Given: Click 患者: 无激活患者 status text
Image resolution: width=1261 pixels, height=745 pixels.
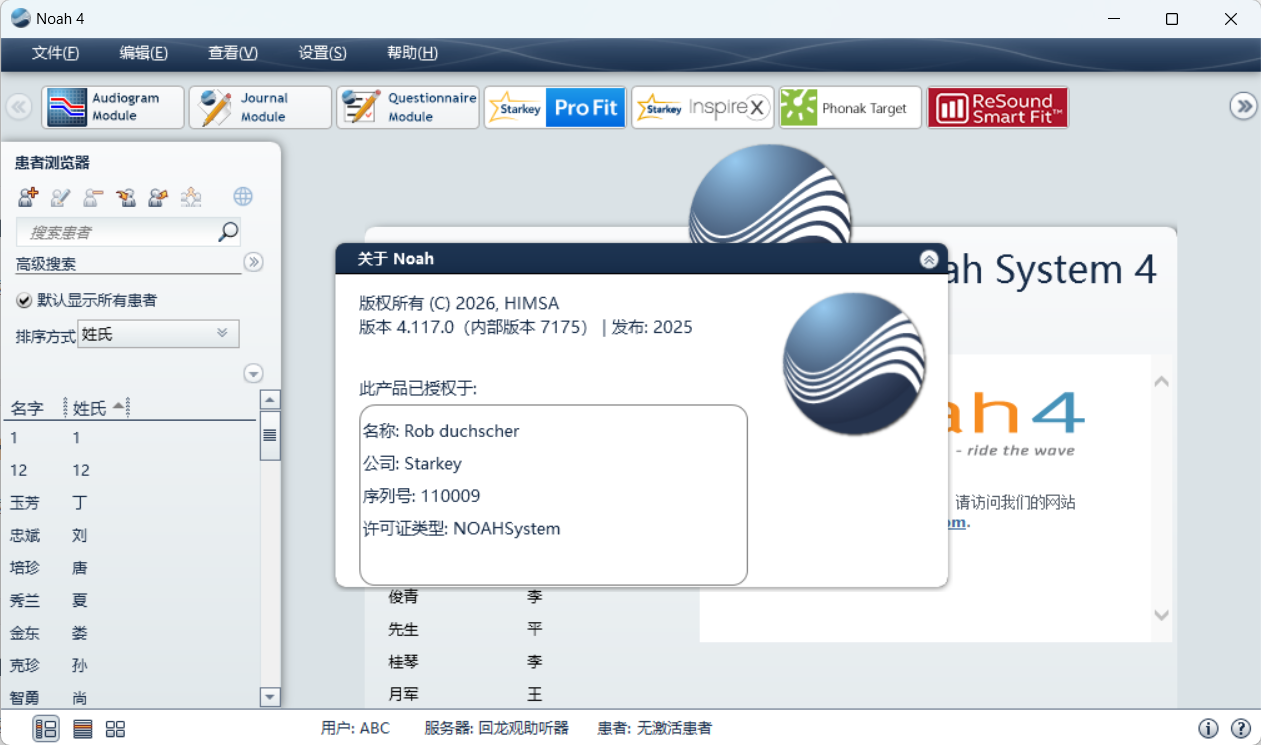Looking at the screenshot, I should click(x=655, y=728).
